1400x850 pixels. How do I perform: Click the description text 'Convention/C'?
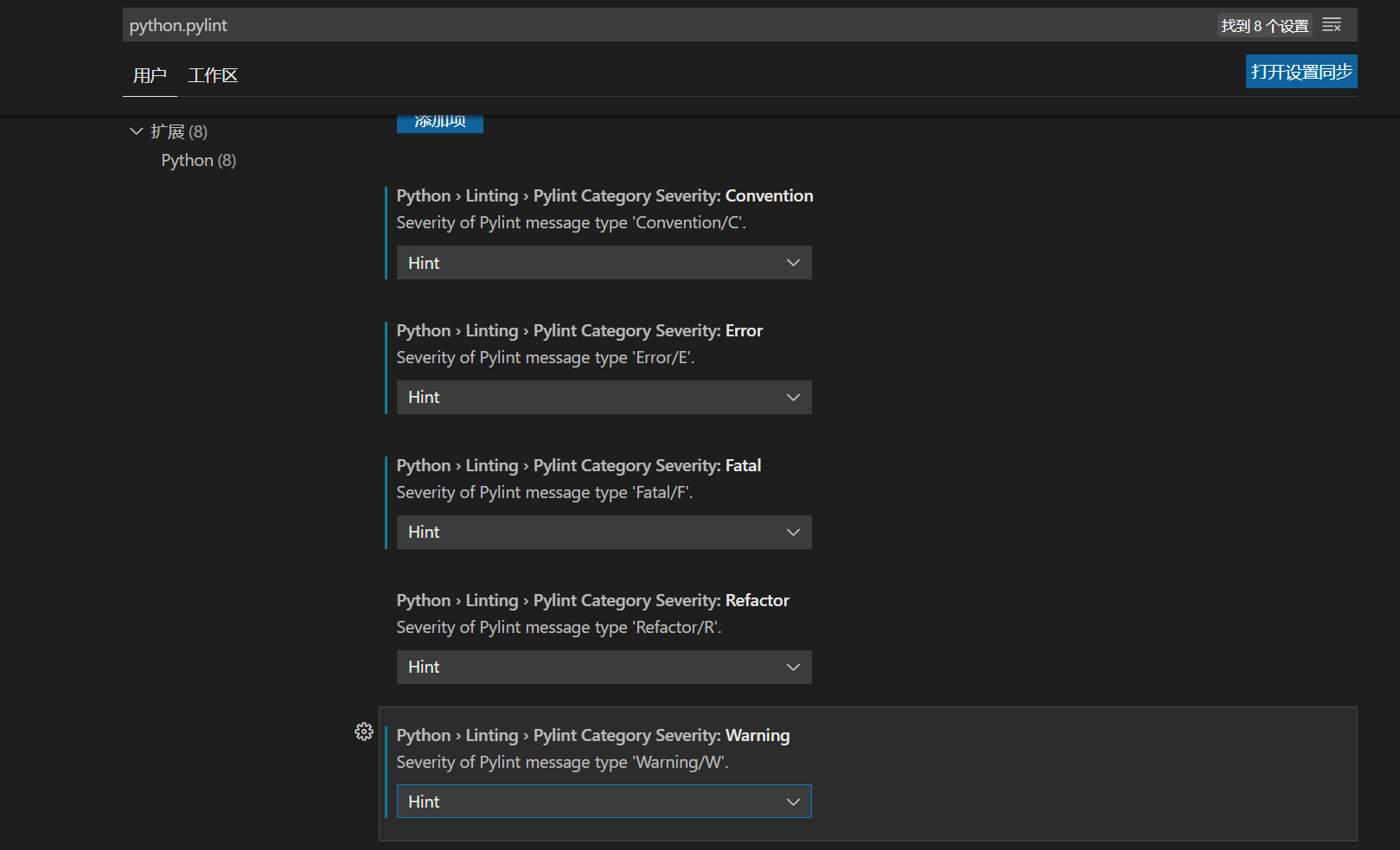click(688, 222)
